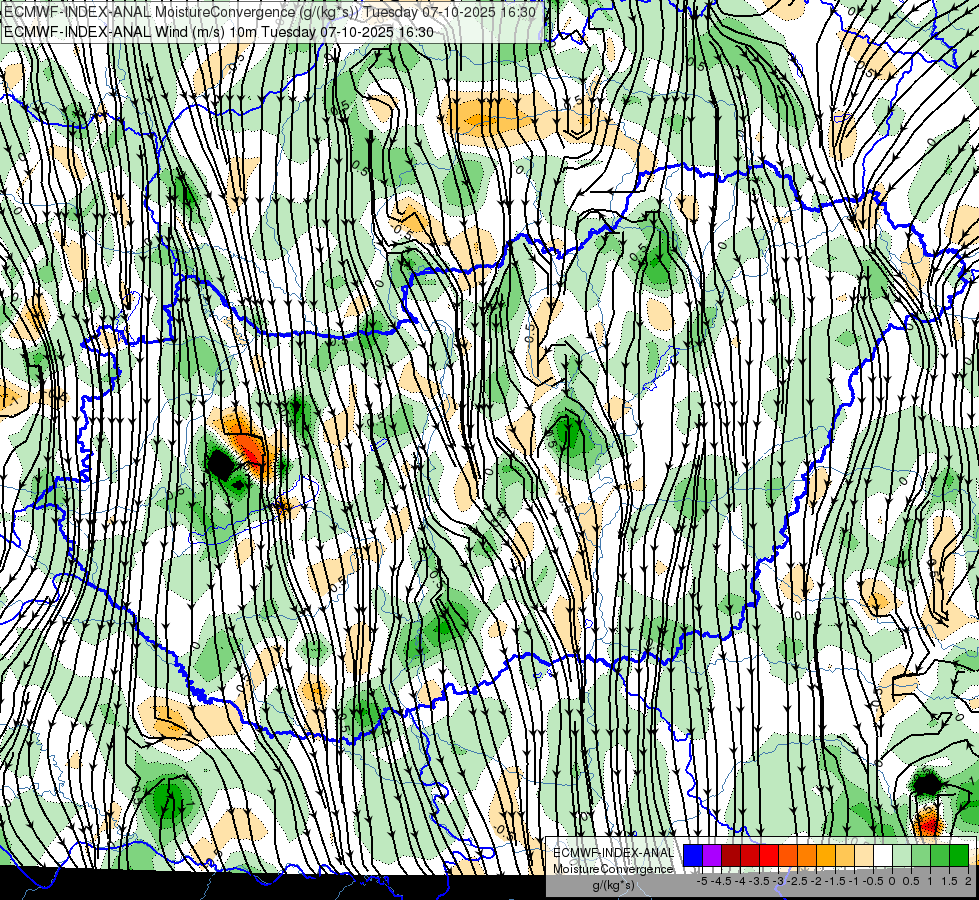
Task: Click the light green swatch between 0.5 and 1
Action: click(922, 856)
